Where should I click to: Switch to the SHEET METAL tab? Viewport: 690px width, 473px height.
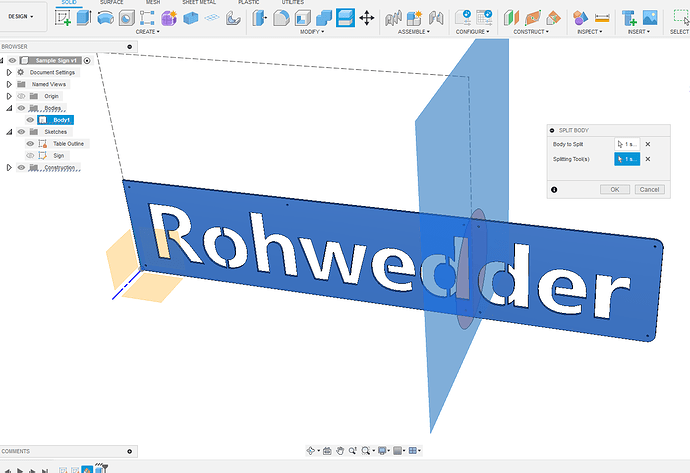(199, 2)
